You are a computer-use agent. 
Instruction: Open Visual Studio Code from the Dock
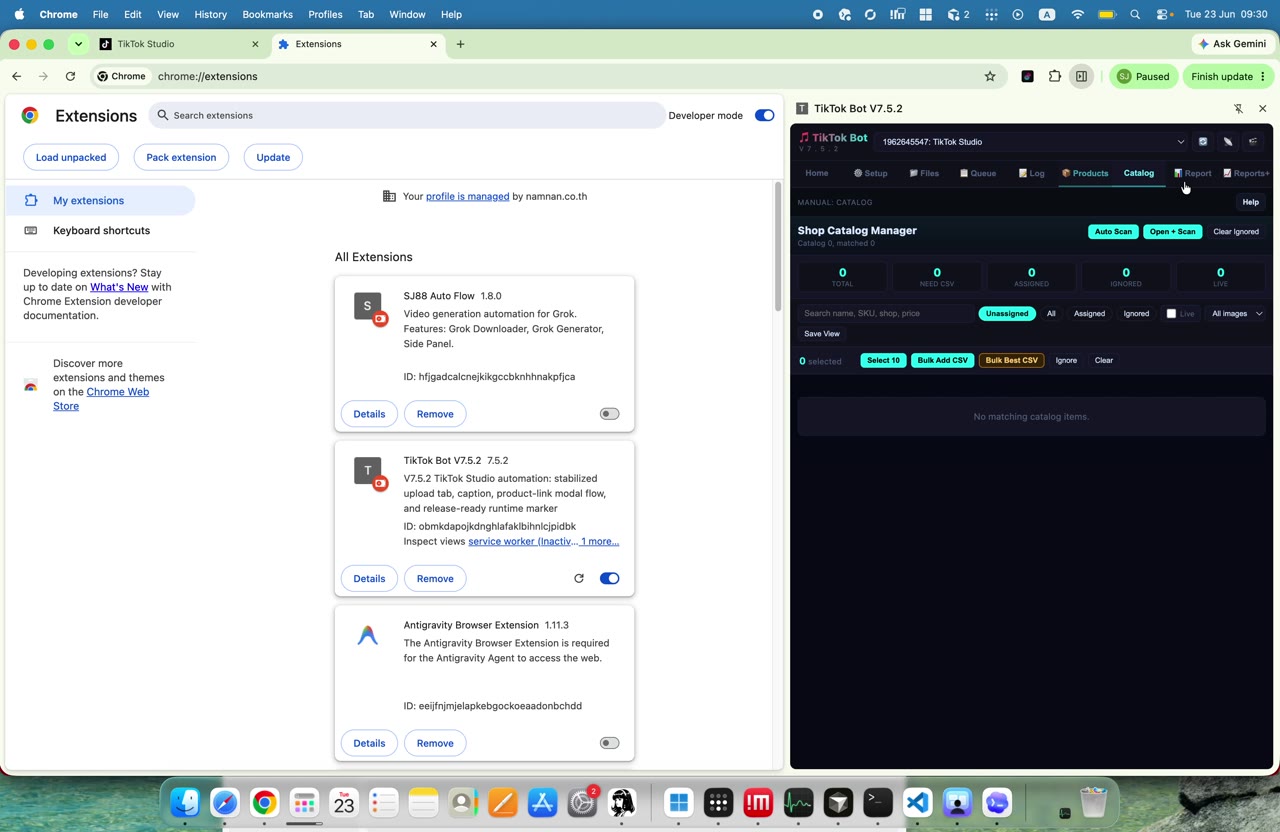[918, 802]
